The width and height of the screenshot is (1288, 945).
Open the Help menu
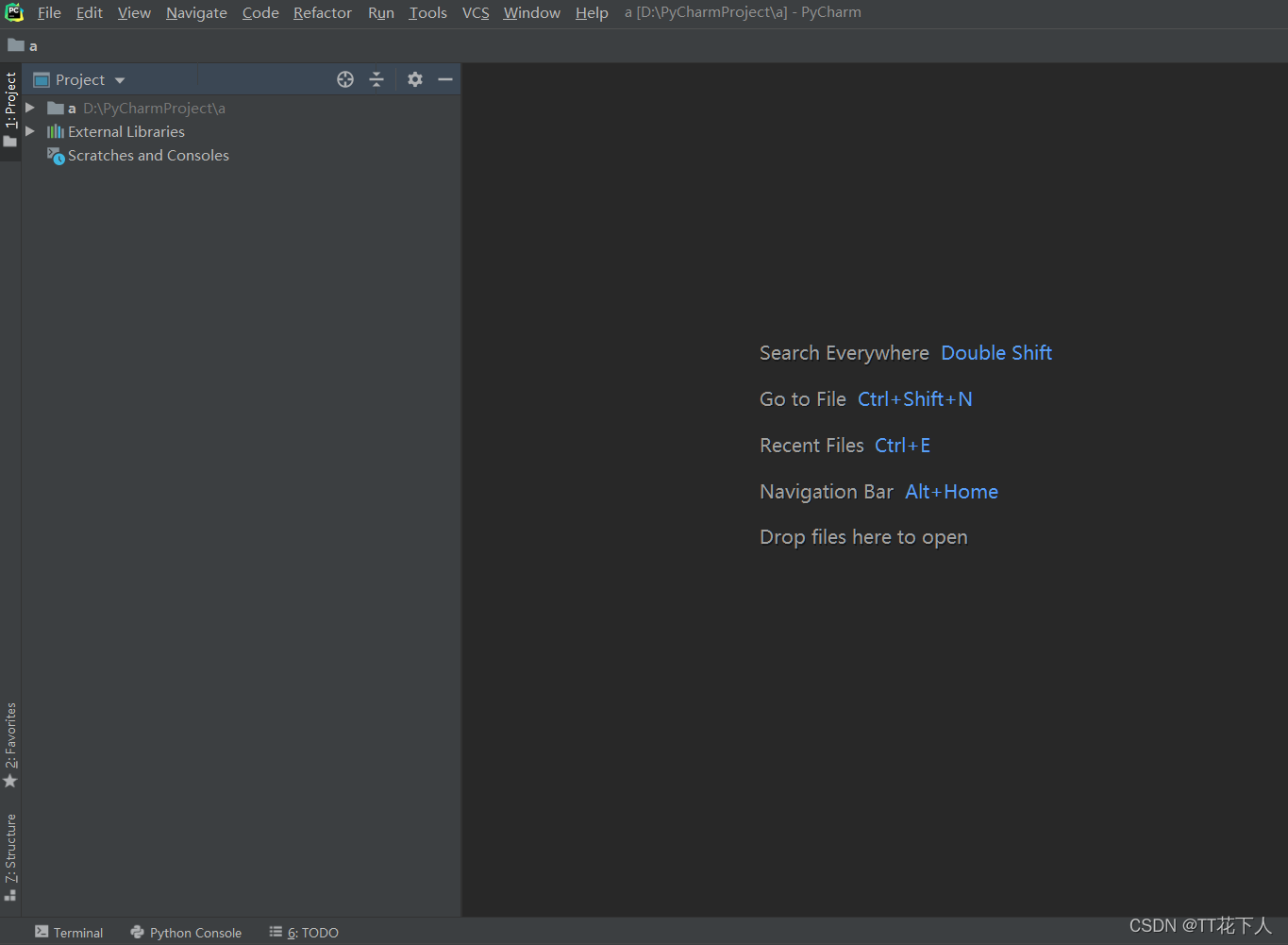592,12
